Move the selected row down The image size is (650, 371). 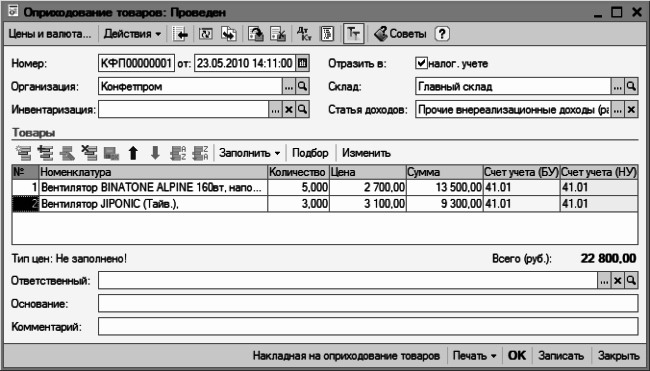(155, 153)
